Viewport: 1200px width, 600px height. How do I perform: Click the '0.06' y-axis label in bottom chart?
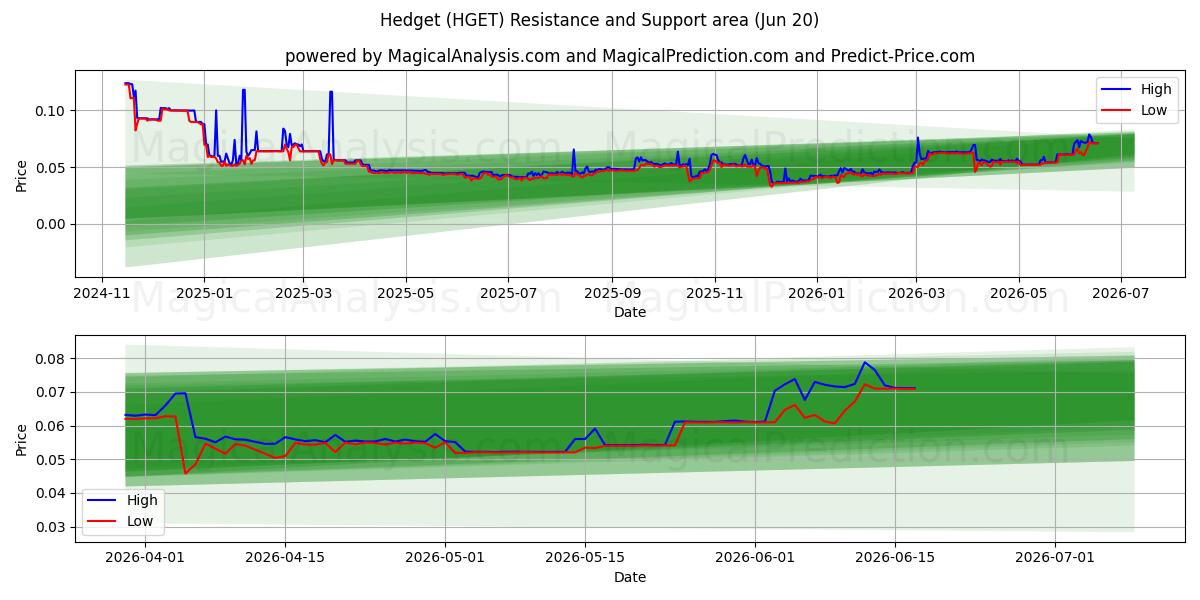[51, 426]
